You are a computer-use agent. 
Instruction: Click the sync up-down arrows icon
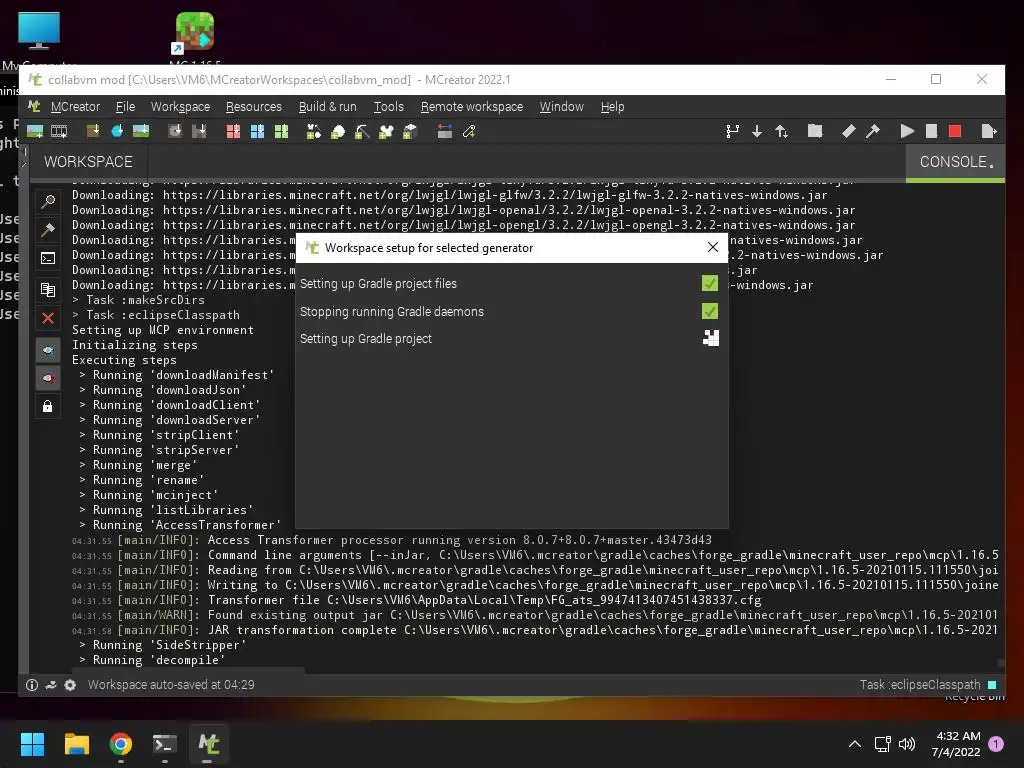782,132
